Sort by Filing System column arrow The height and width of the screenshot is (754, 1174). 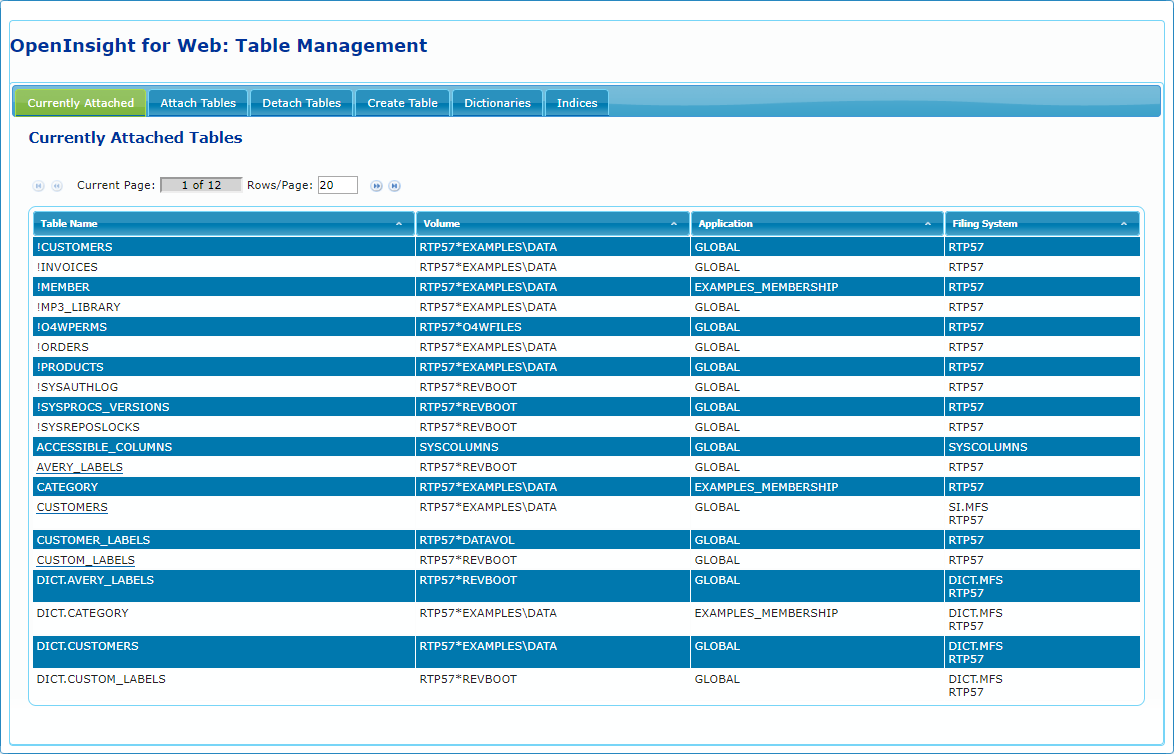(1124, 224)
